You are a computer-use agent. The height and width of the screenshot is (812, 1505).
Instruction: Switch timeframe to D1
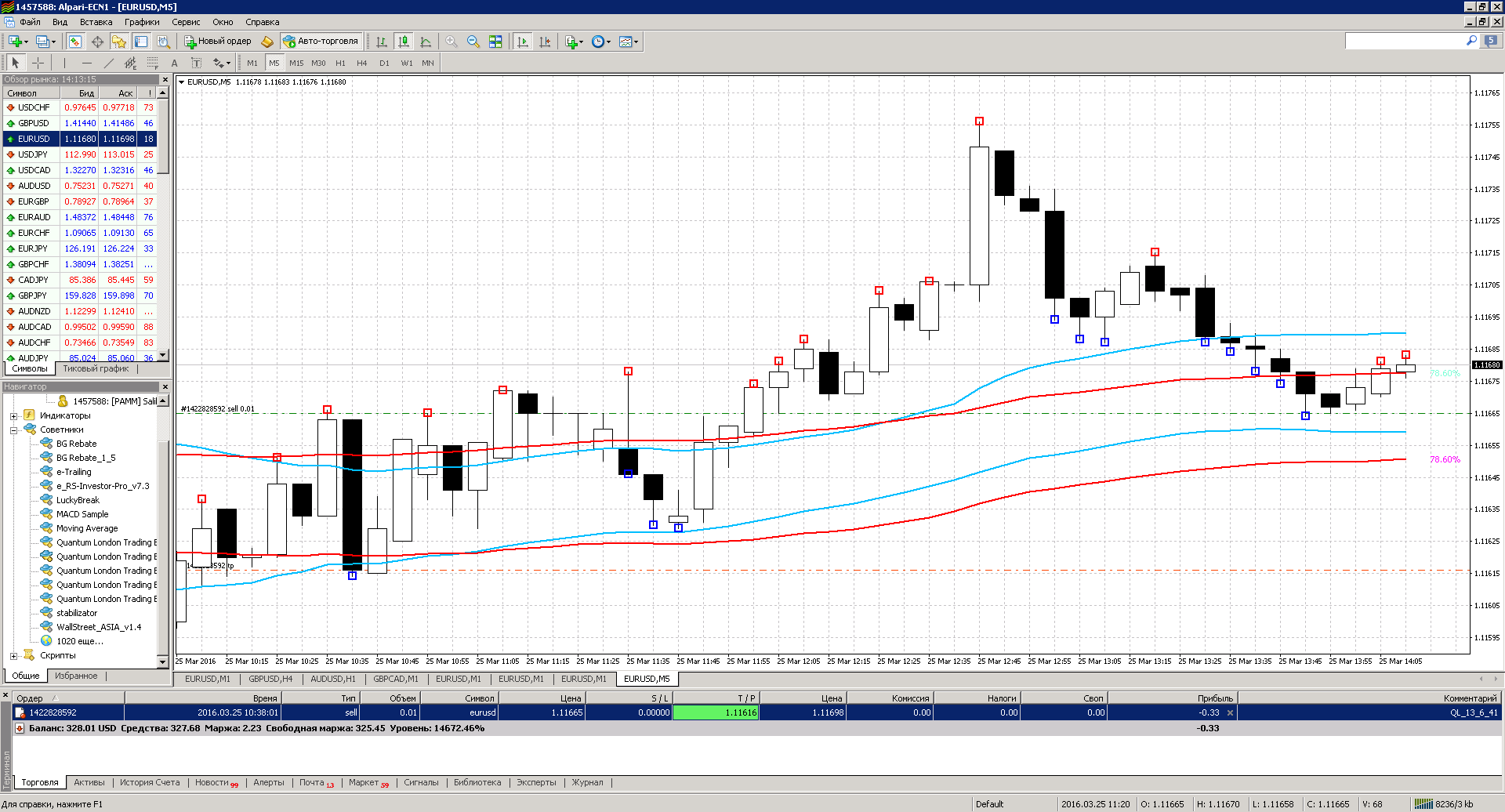tap(384, 63)
